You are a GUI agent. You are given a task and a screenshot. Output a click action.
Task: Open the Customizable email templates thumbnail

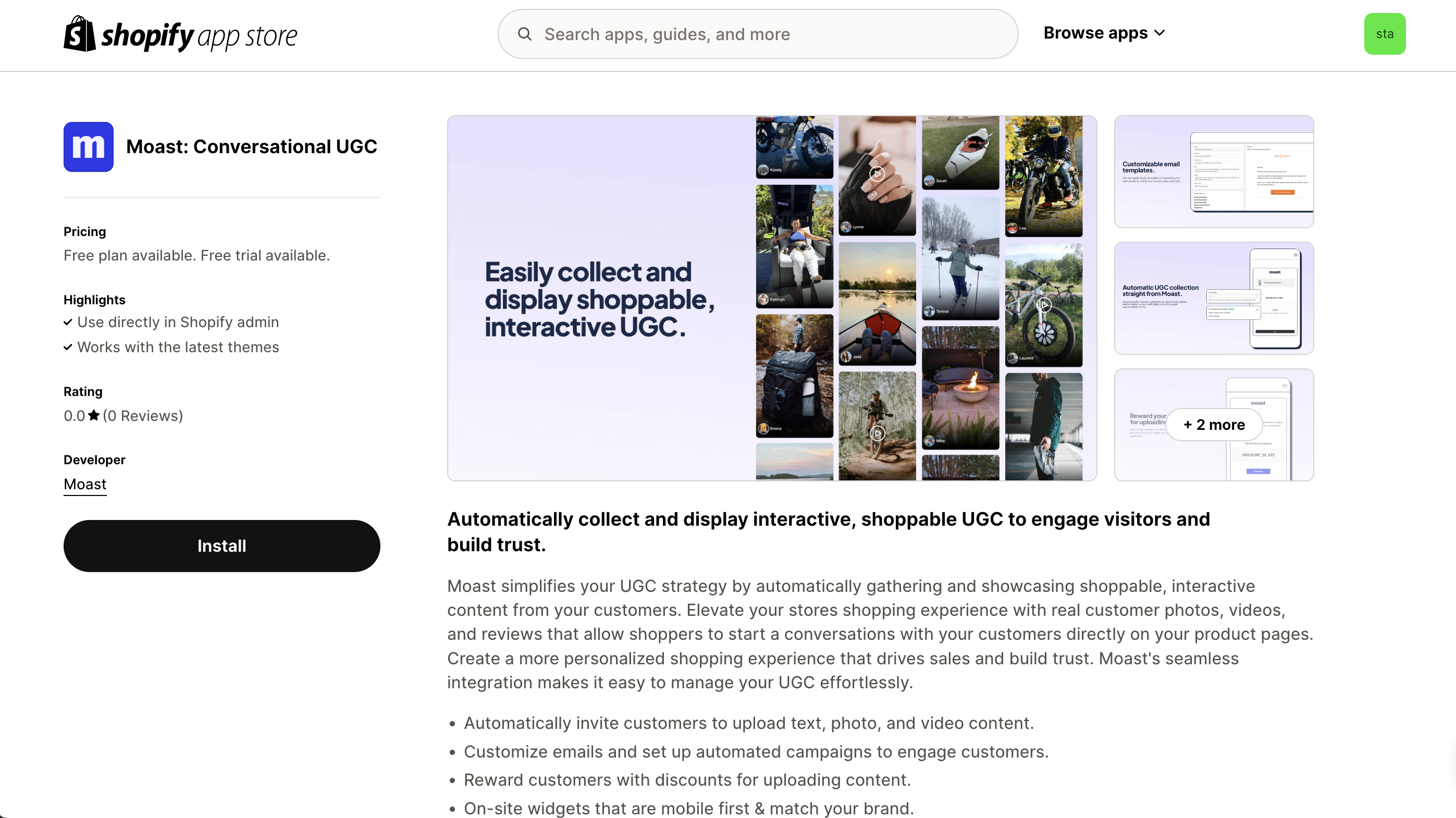coord(1214,172)
